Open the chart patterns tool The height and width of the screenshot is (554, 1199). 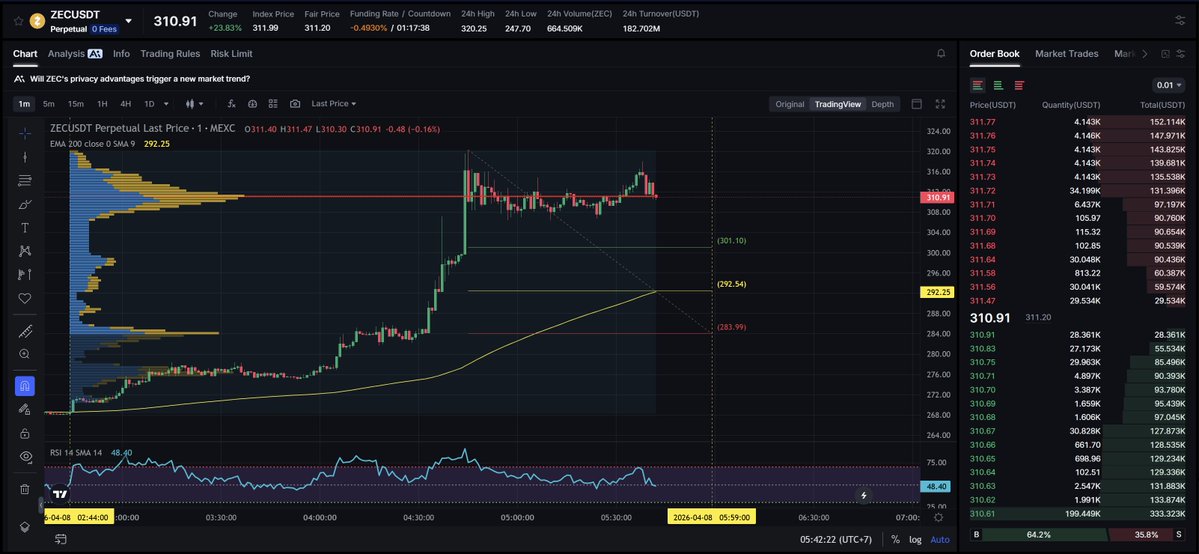pos(24,251)
